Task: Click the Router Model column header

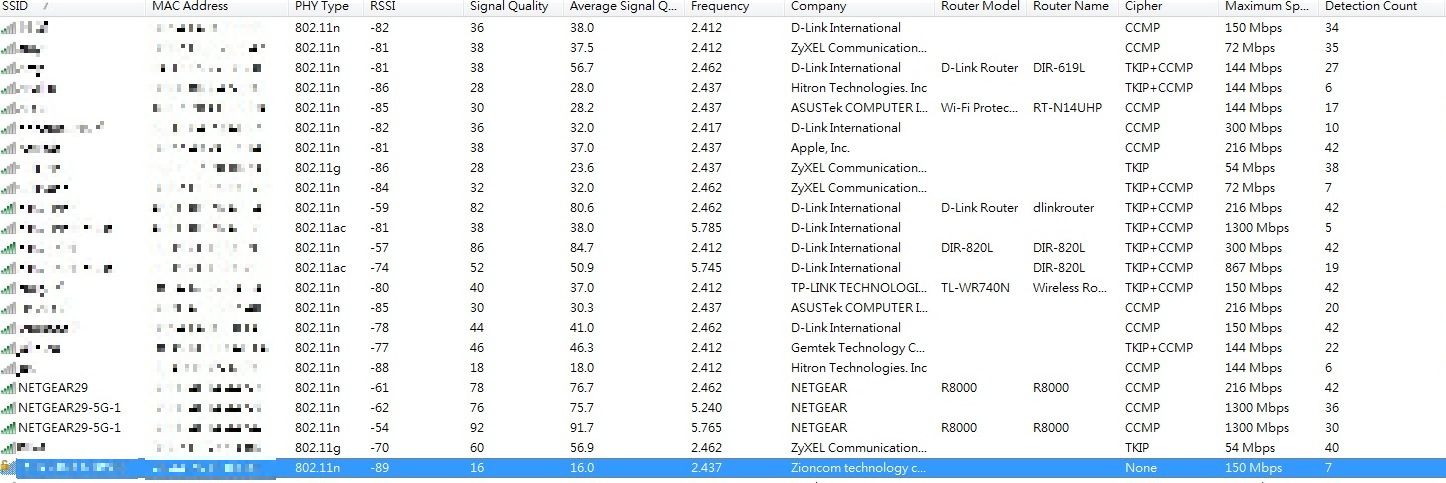Action: [x=979, y=7]
